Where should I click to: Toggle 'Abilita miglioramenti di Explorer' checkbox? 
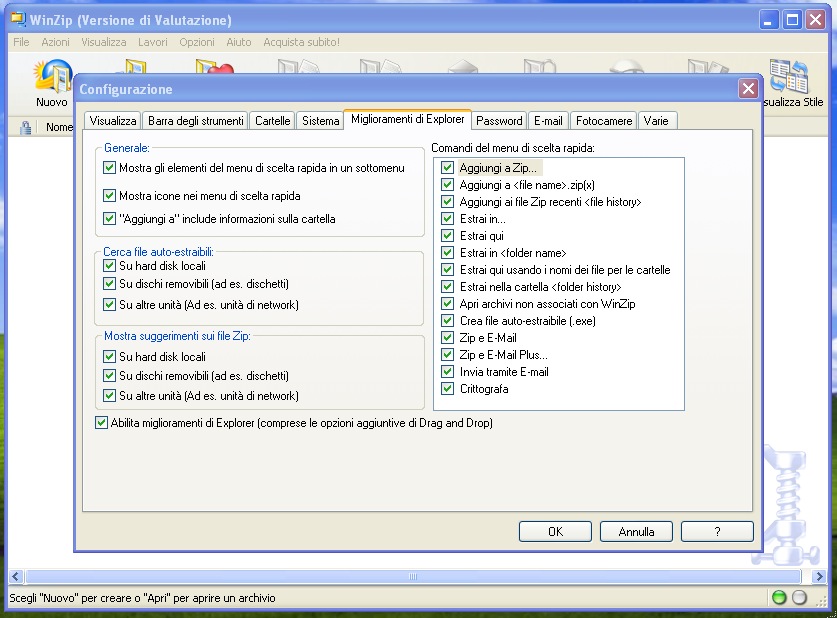(101, 423)
